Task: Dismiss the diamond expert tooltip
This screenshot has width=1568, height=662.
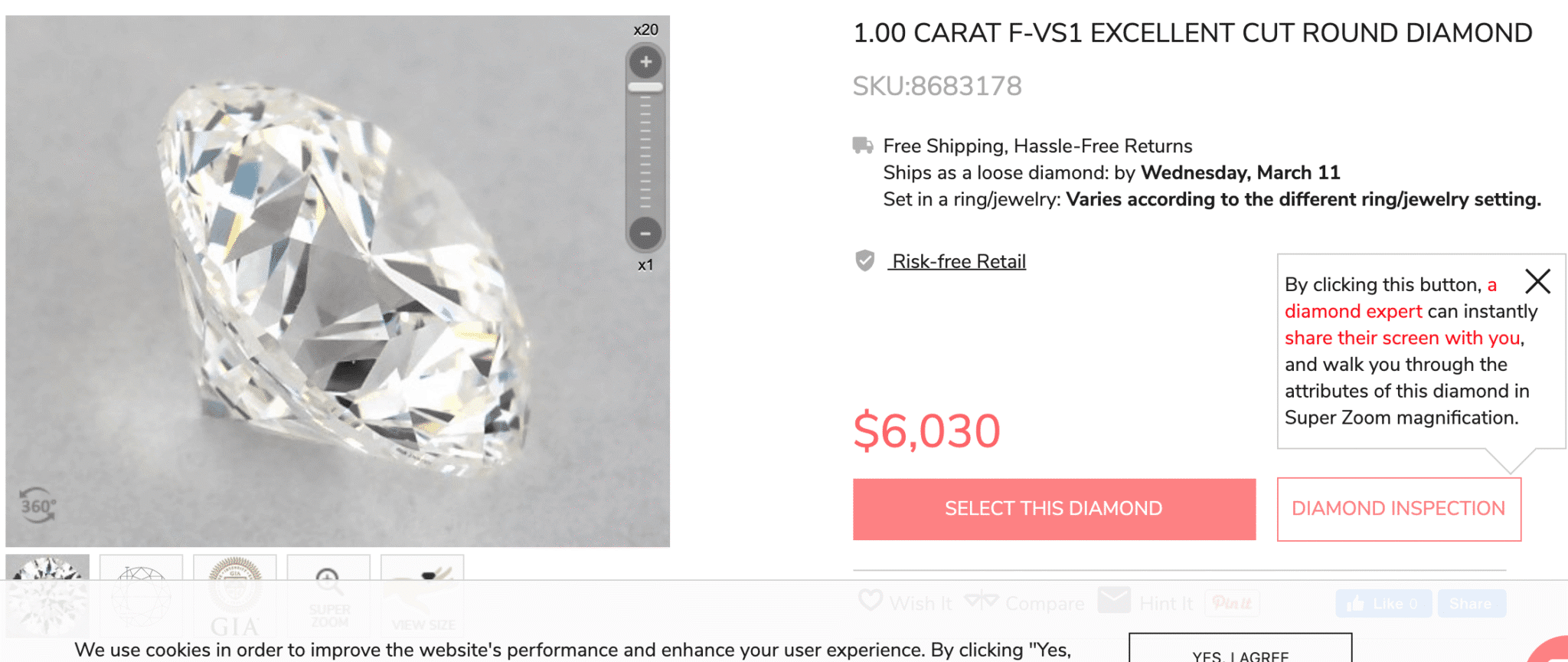Action: (x=1538, y=282)
